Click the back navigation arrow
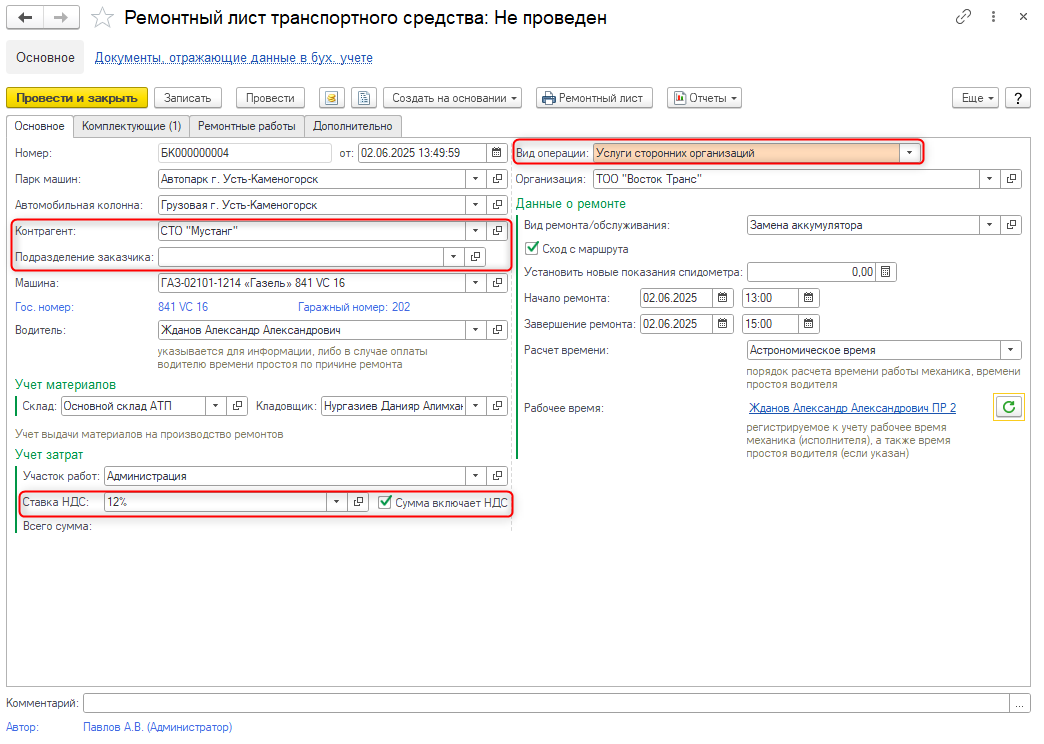The height and width of the screenshot is (744, 1044). 26,18
